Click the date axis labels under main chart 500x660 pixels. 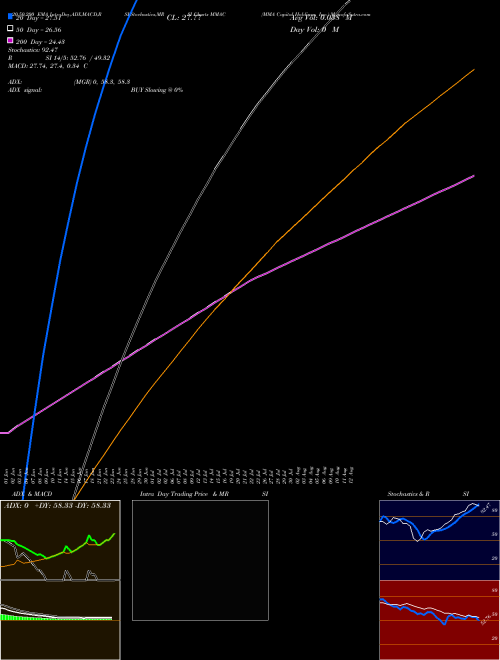click(x=179, y=475)
